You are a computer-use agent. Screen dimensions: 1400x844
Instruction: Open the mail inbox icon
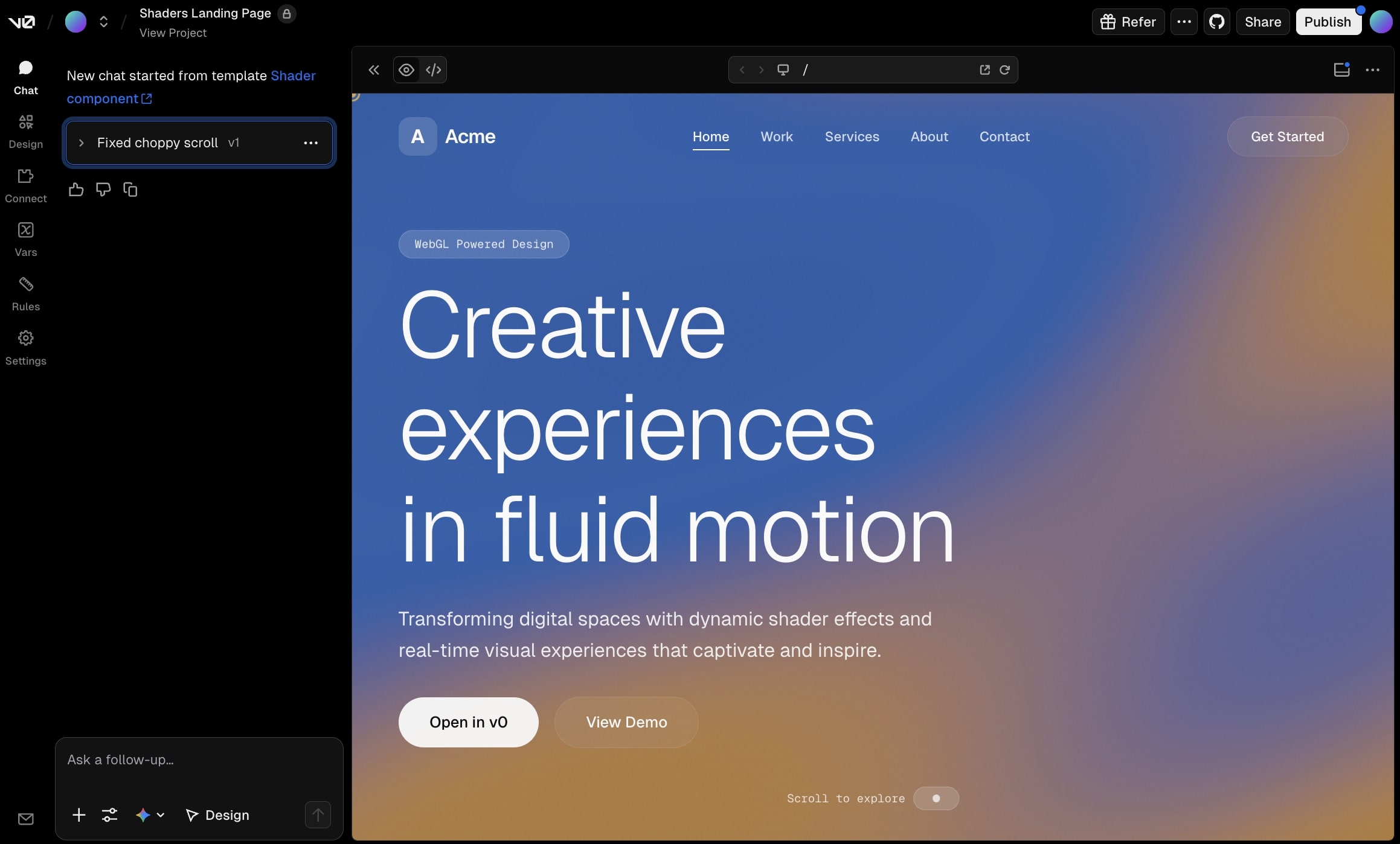coord(25,819)
